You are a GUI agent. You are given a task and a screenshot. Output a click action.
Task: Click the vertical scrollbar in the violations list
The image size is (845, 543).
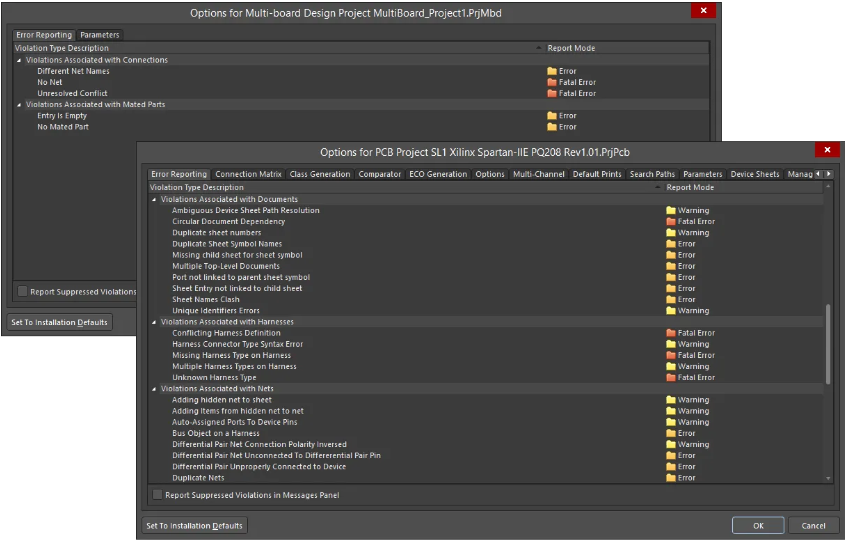(828, 343)
